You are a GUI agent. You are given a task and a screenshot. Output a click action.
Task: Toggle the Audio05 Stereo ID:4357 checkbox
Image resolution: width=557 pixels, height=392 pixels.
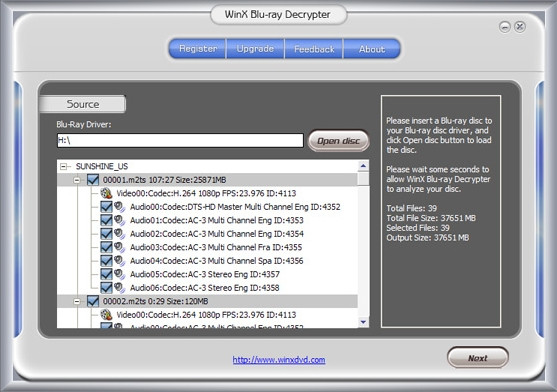(x=106, y=274)
